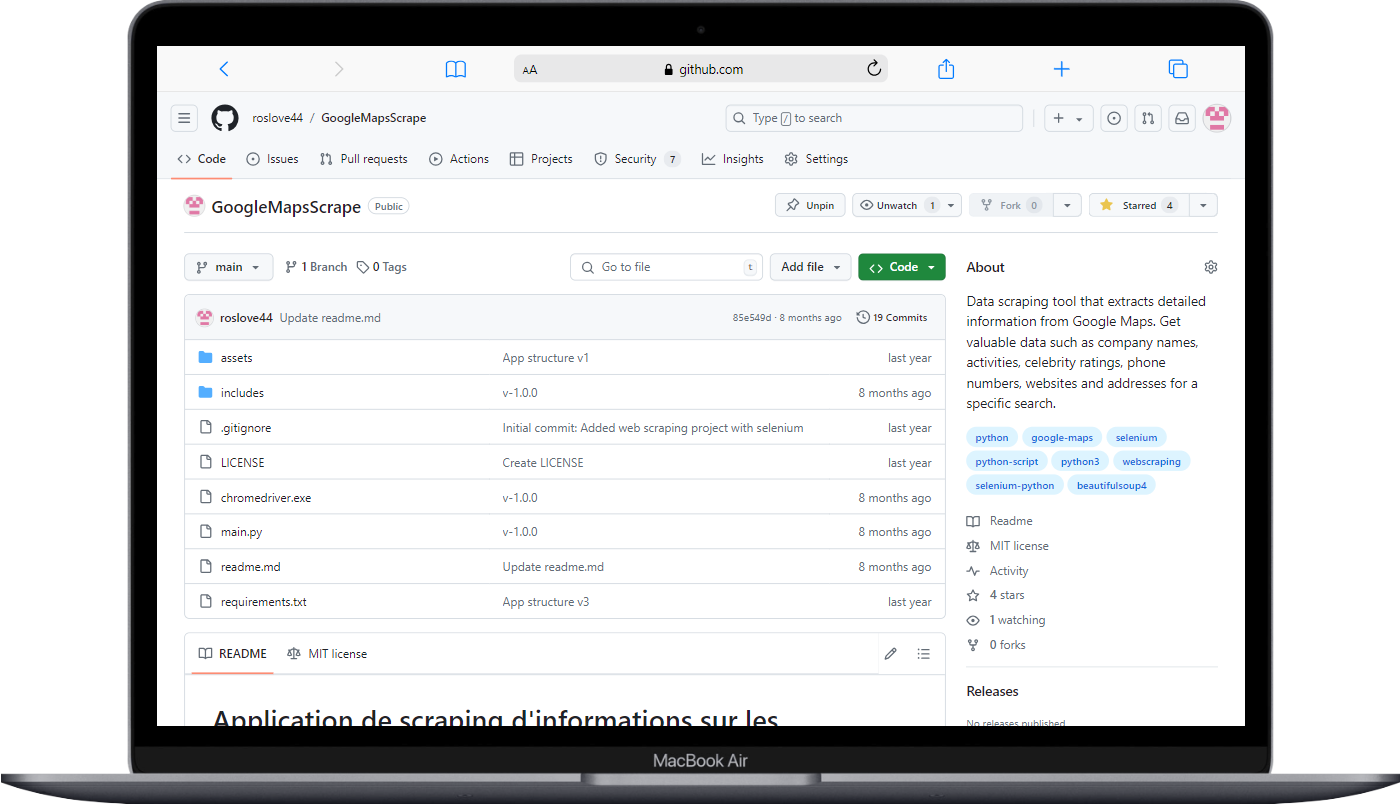Click the Fork button
Image resolution: width=1400 pixels, height=804 pixels.
[1010, 205]
